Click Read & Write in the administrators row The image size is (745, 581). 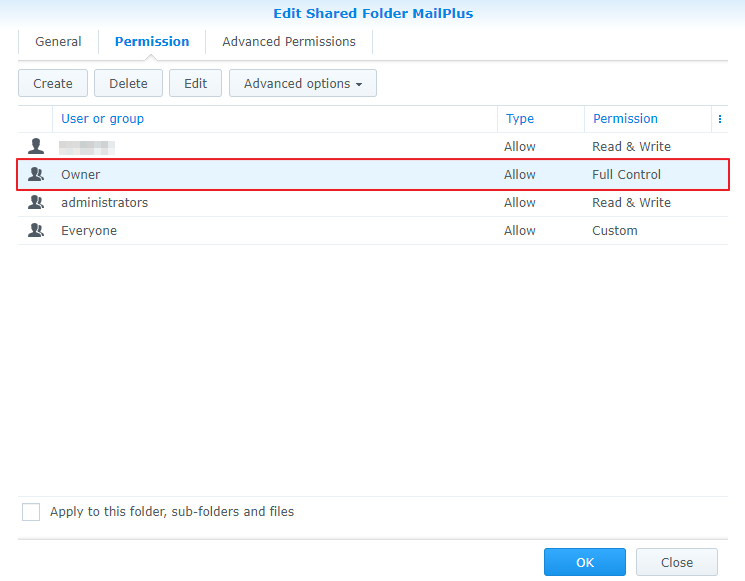631,202
